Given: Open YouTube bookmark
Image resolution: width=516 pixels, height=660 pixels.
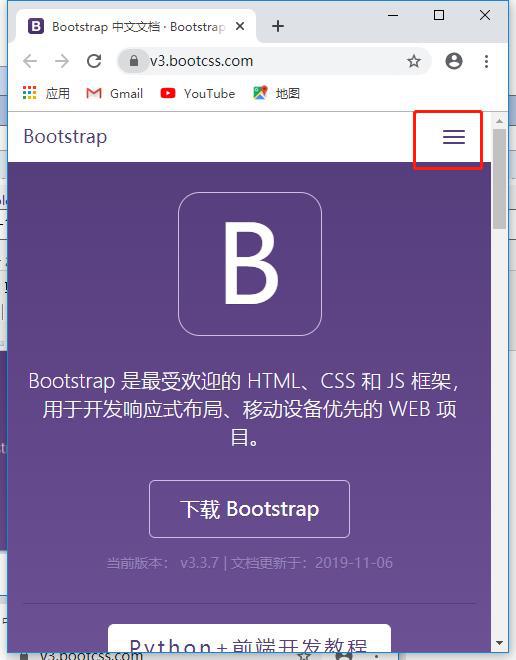Looking at the screenshot, I should coord(197,93).
